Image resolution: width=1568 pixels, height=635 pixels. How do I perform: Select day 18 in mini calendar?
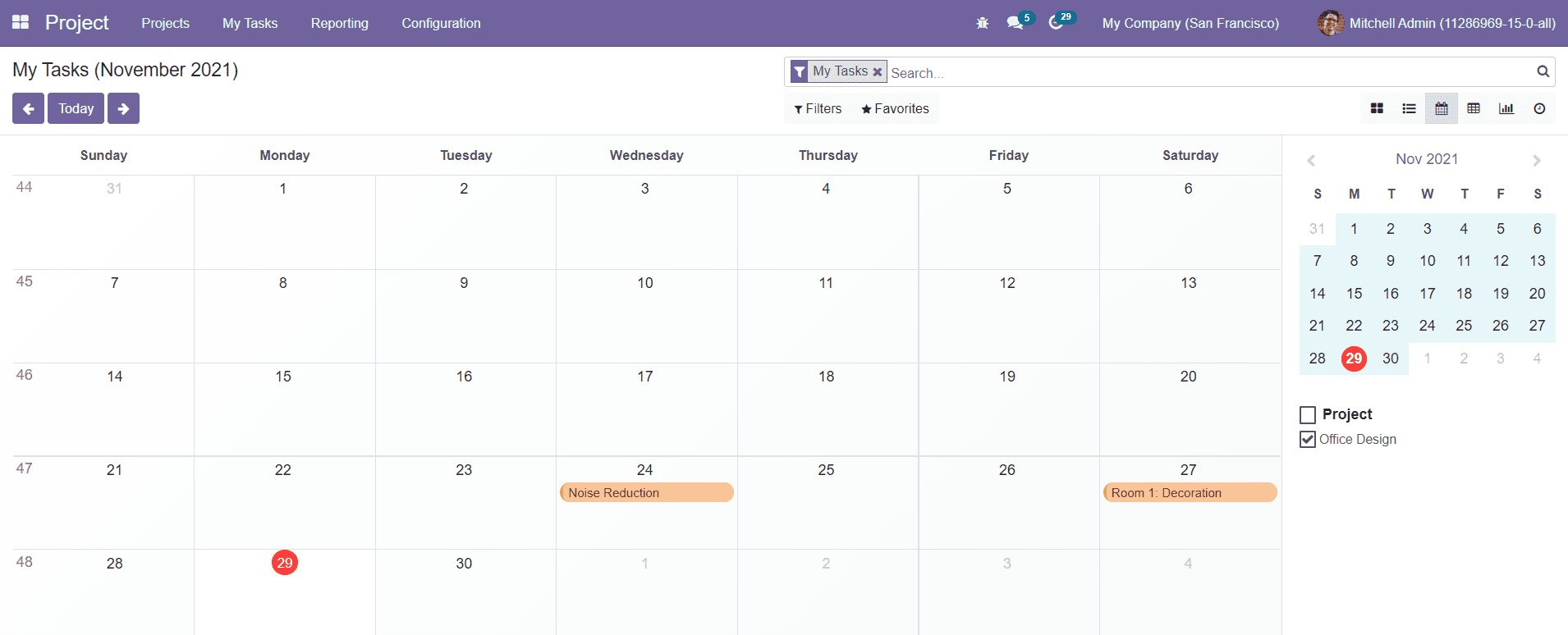click(1464, 294)
